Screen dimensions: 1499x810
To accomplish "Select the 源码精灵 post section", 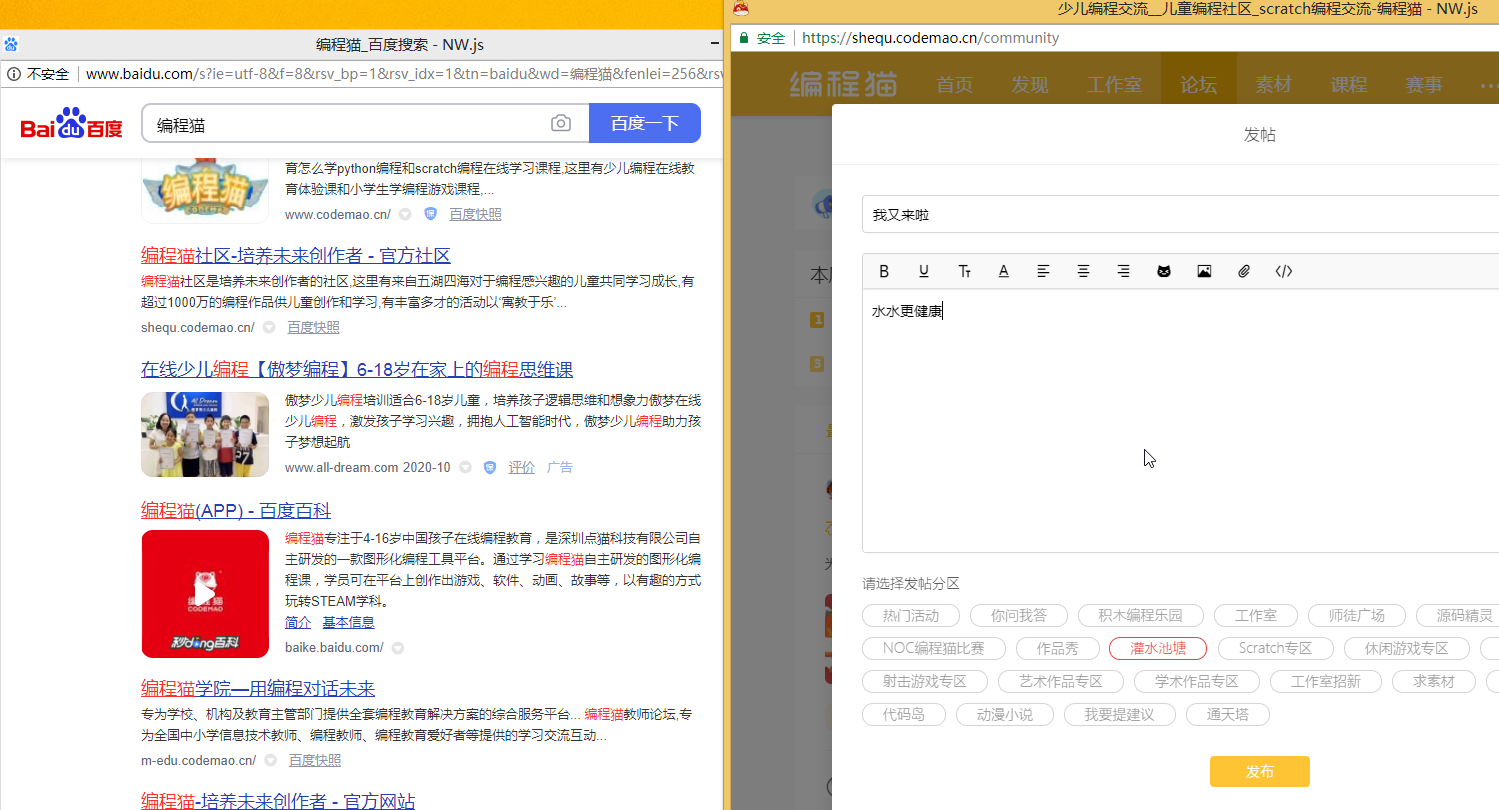I will coord(1458,615).
